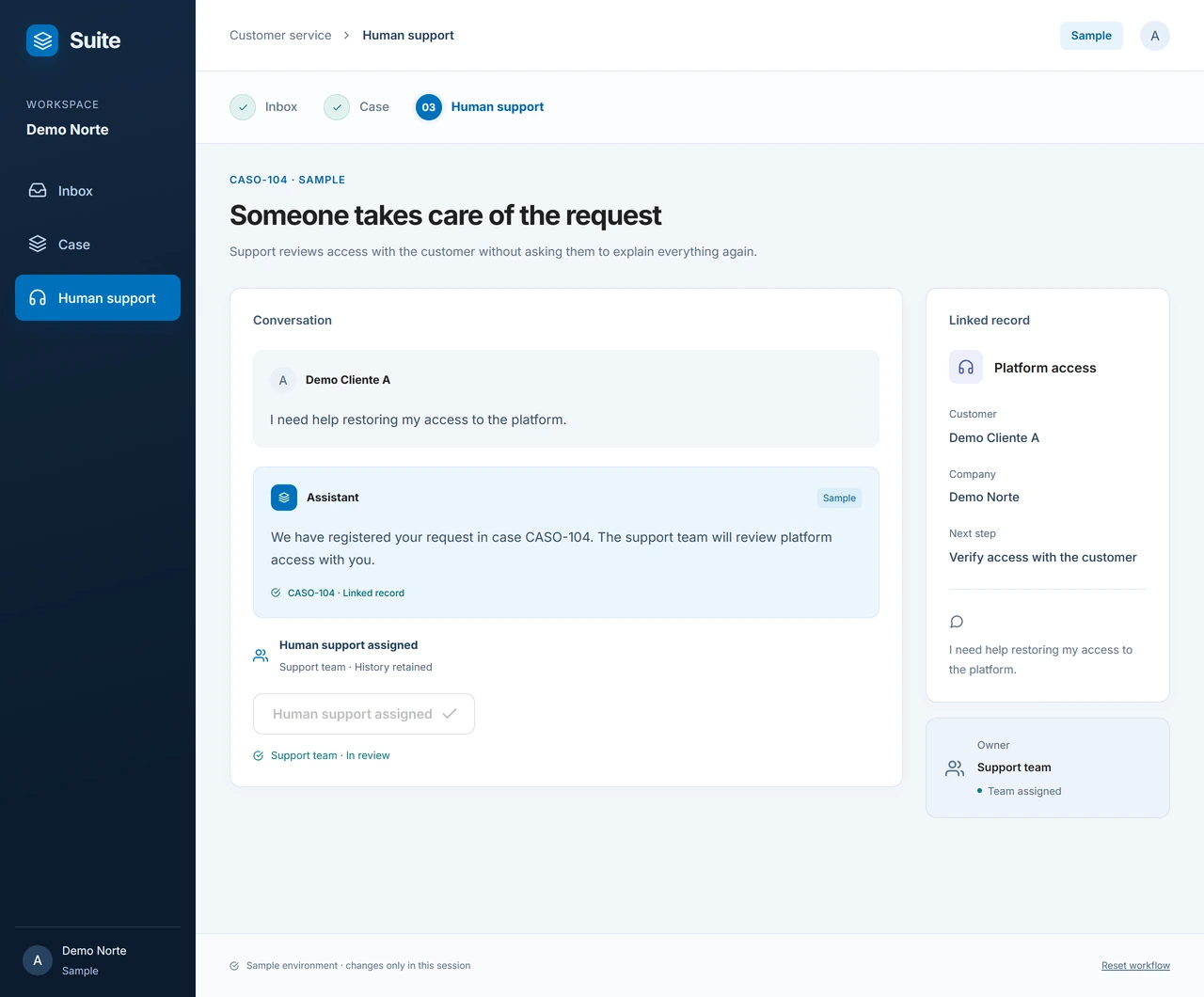
Task: Click the Sample environment footer note
Action: (358, 966)
